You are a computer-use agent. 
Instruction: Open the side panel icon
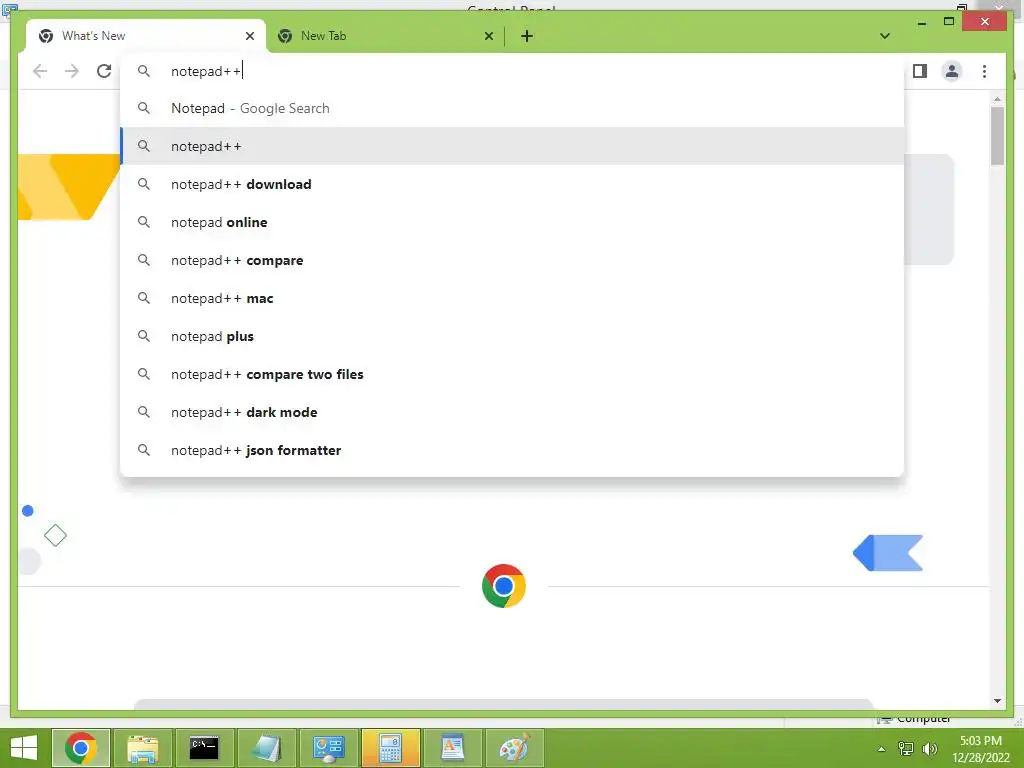click(920, 71)
